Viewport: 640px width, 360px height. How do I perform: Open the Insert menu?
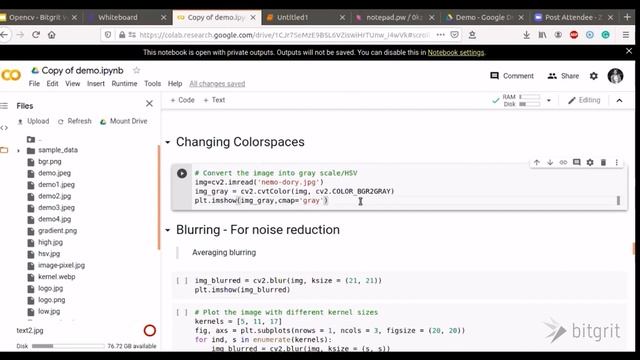[x=96, y=84]
